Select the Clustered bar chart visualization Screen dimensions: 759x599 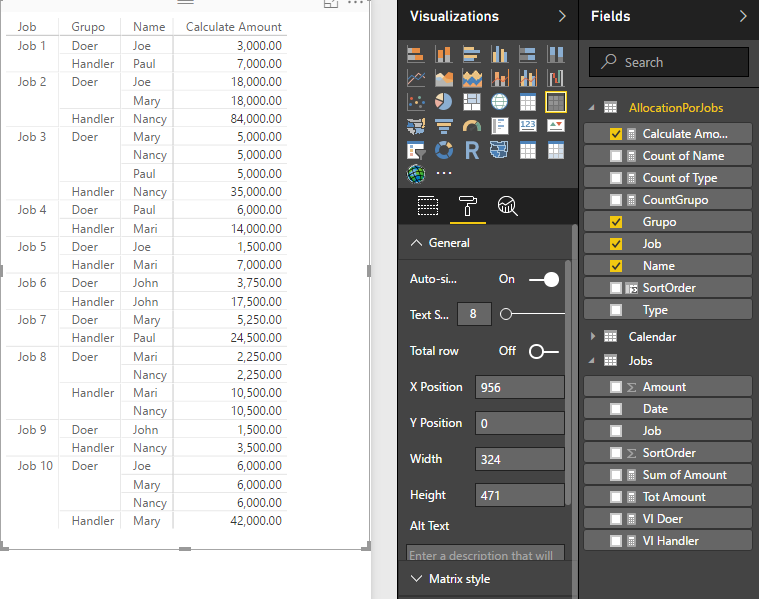point(471,54)
